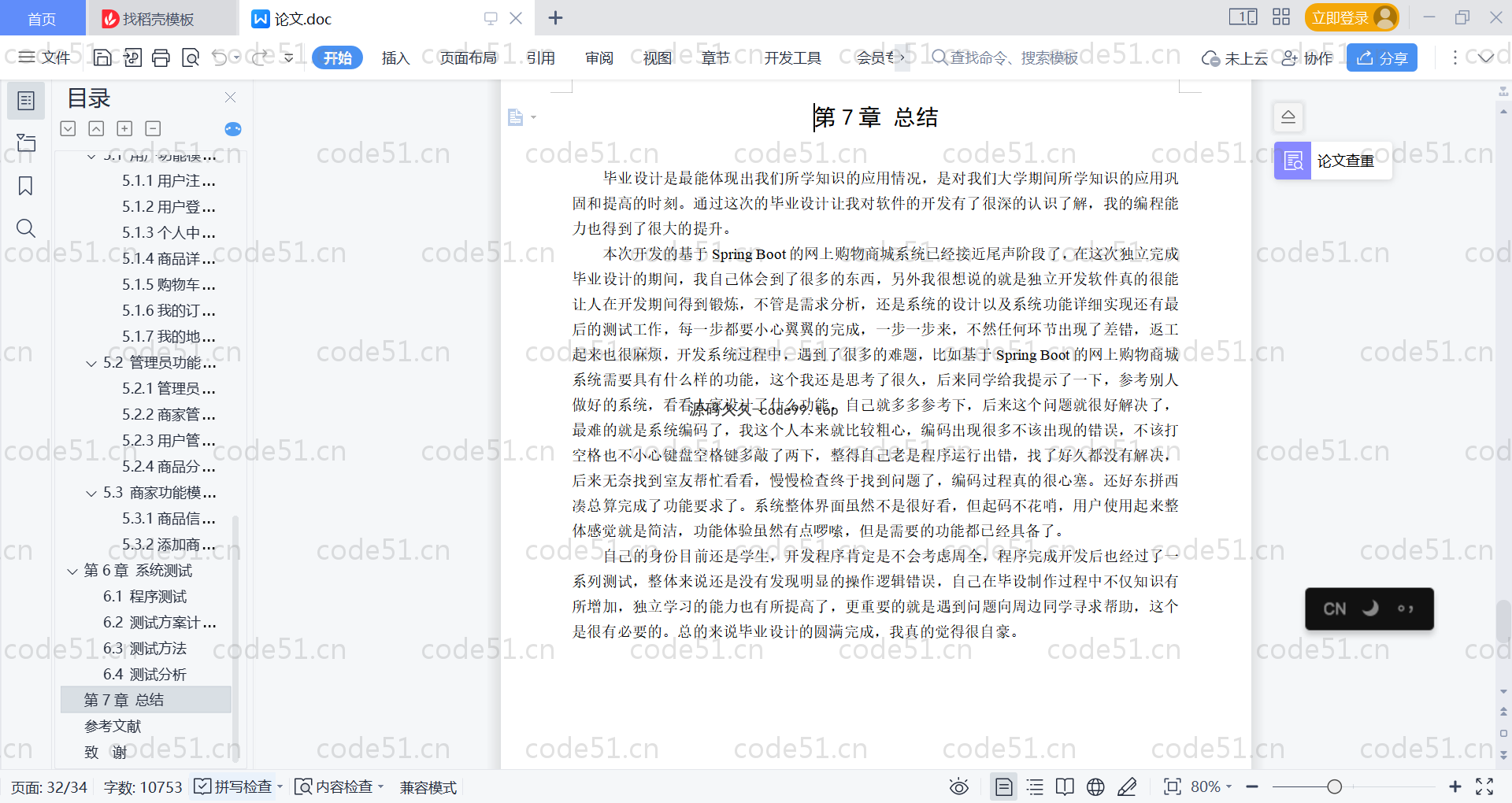Open a new tab with plus button
1512x803 pixels.
coord(555,18)
